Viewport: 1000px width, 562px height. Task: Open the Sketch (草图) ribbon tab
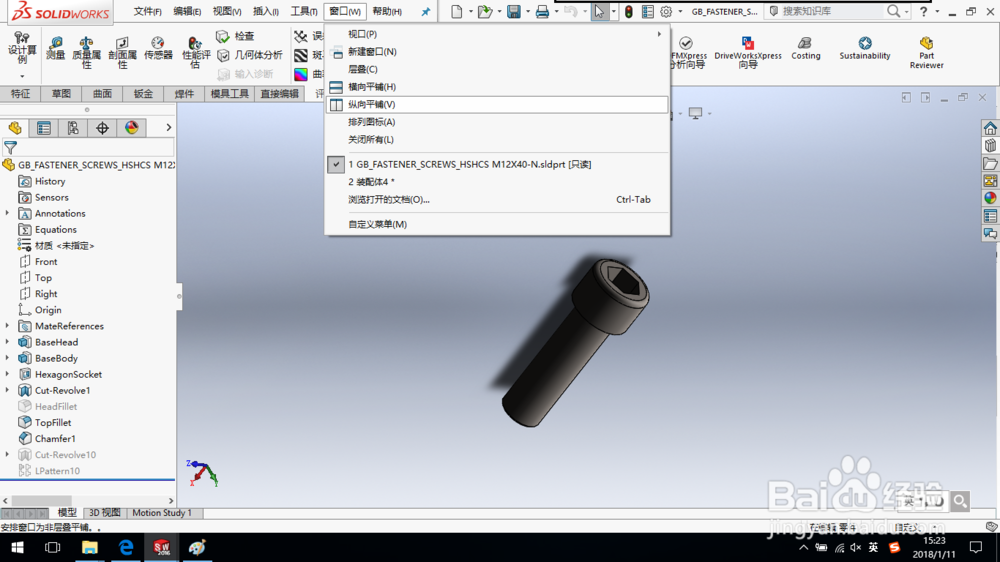61,94
